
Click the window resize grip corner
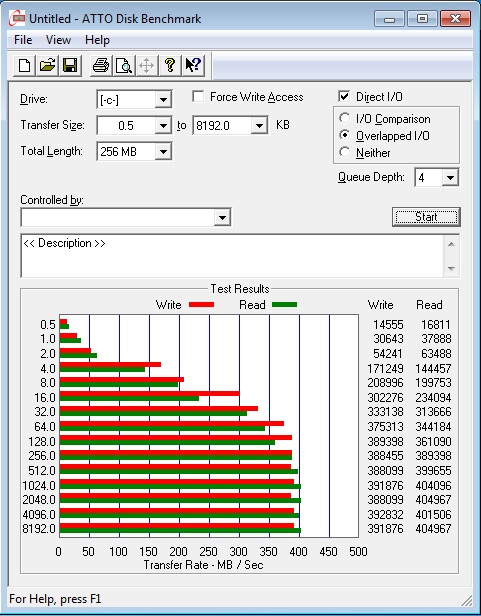466,600
